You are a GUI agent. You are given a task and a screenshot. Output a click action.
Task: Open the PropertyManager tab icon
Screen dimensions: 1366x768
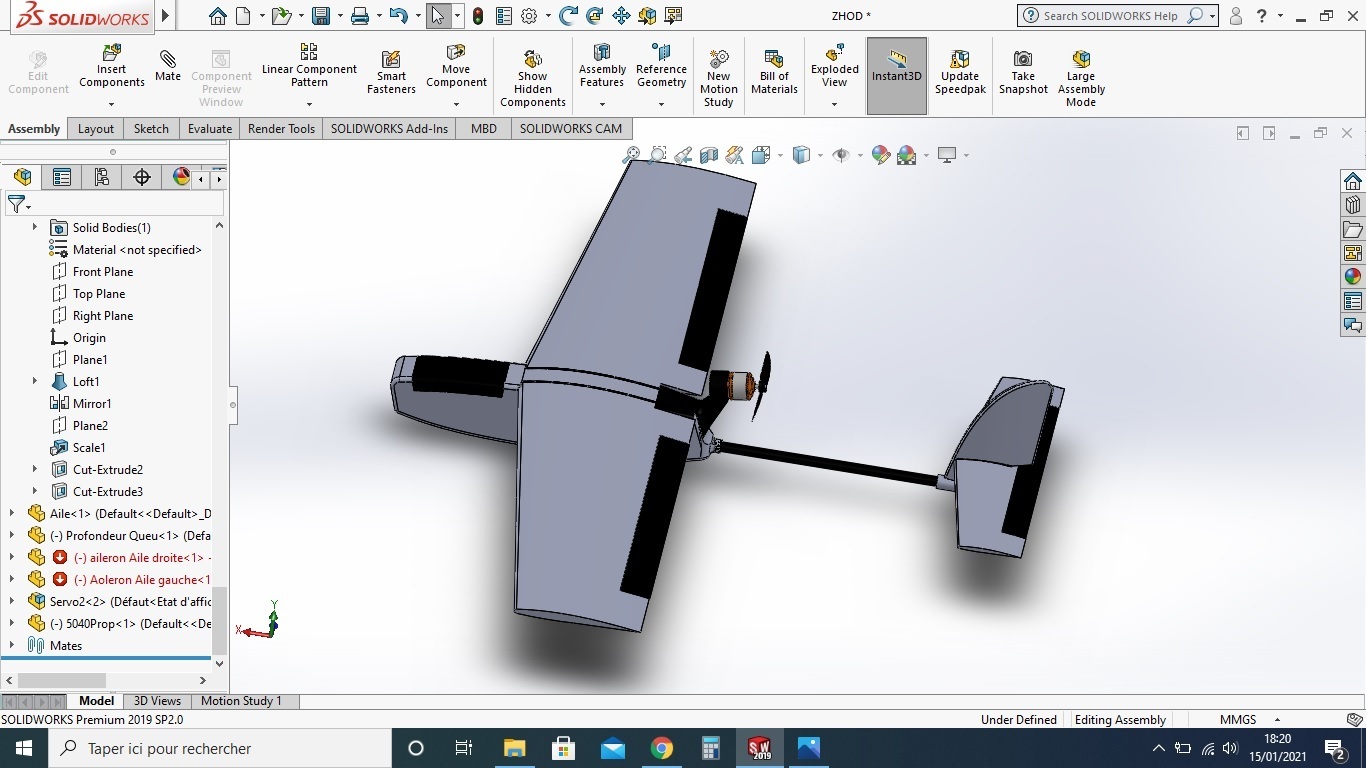62,177
